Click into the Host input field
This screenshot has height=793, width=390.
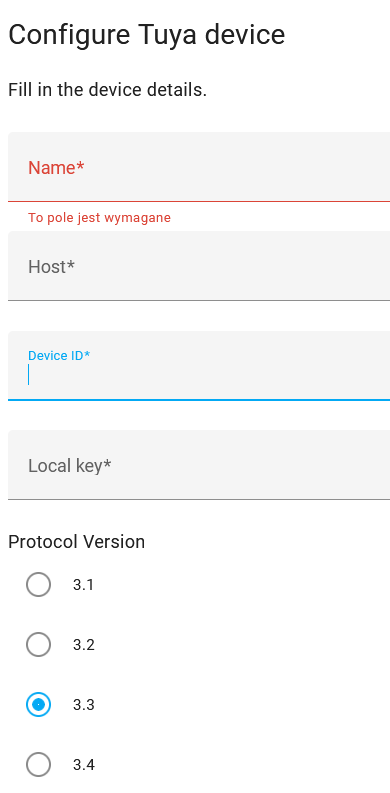click(199, 266)
